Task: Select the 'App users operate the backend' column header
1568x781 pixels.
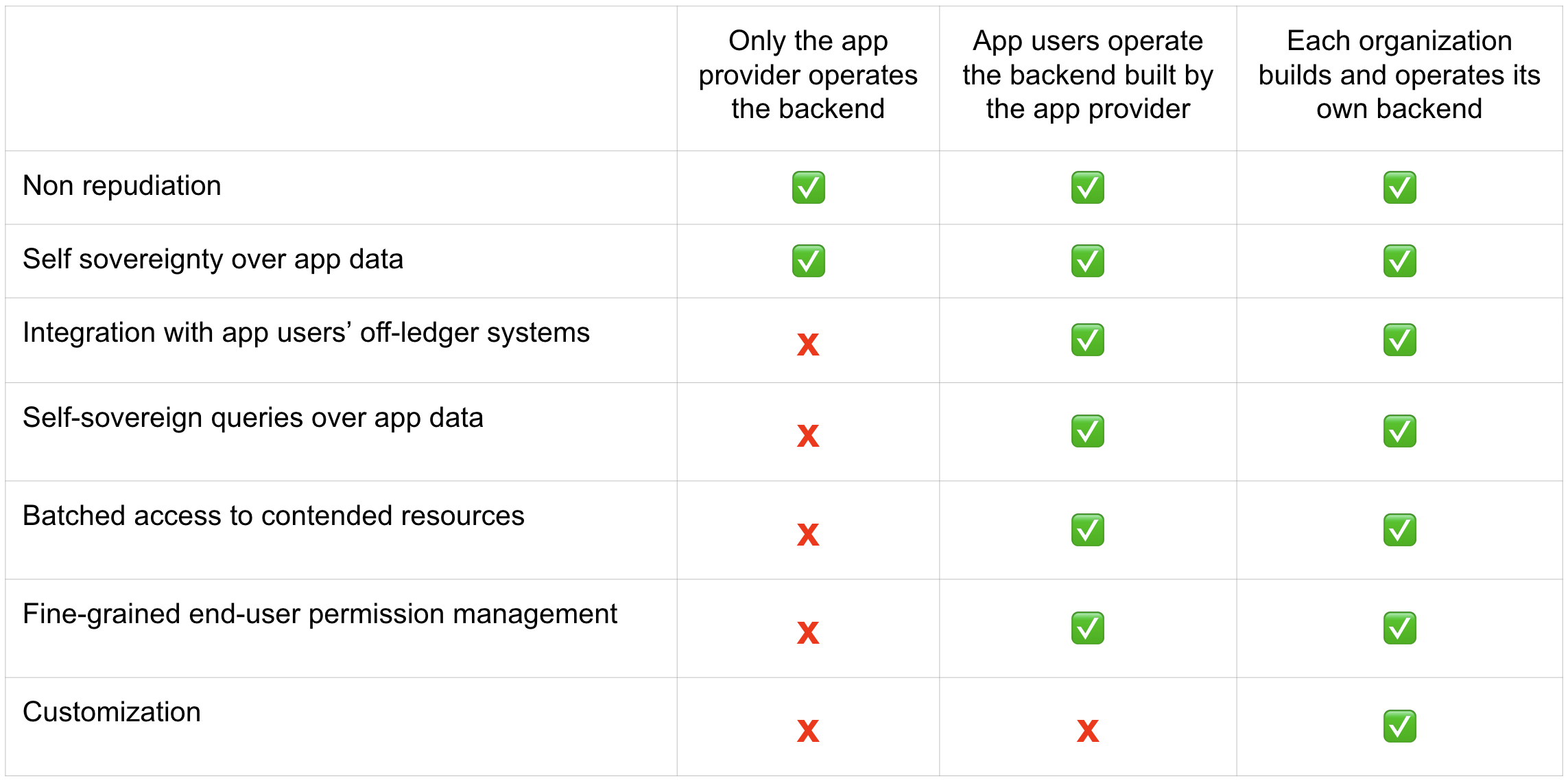Action: pyautogui.click(x=1088, y=75)
